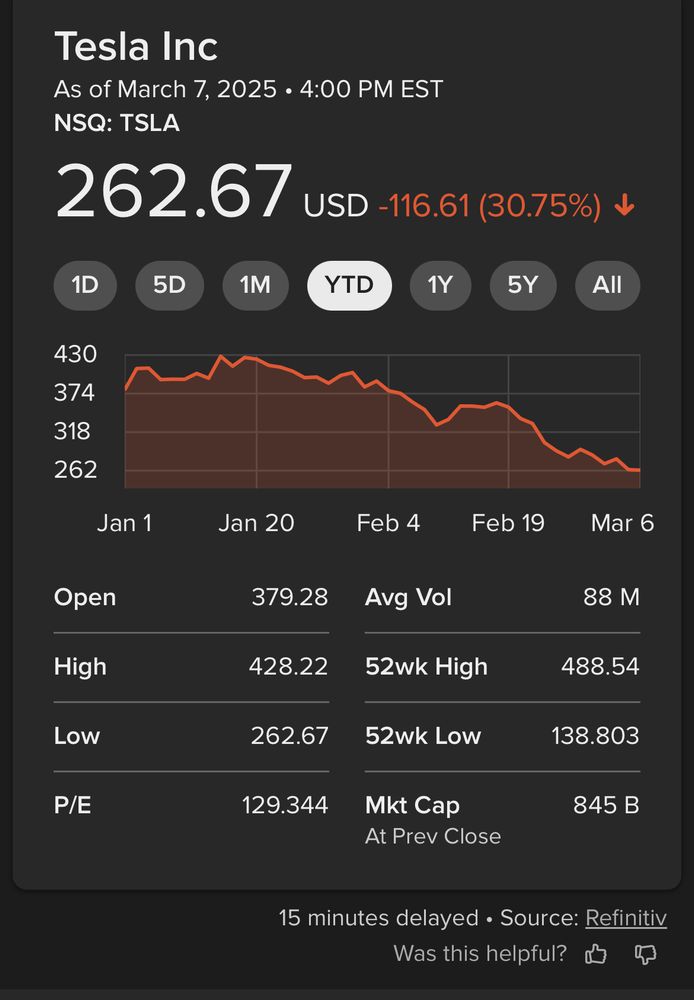Select the YTD chart view
694x1000 pixels.
coord(349,285)
